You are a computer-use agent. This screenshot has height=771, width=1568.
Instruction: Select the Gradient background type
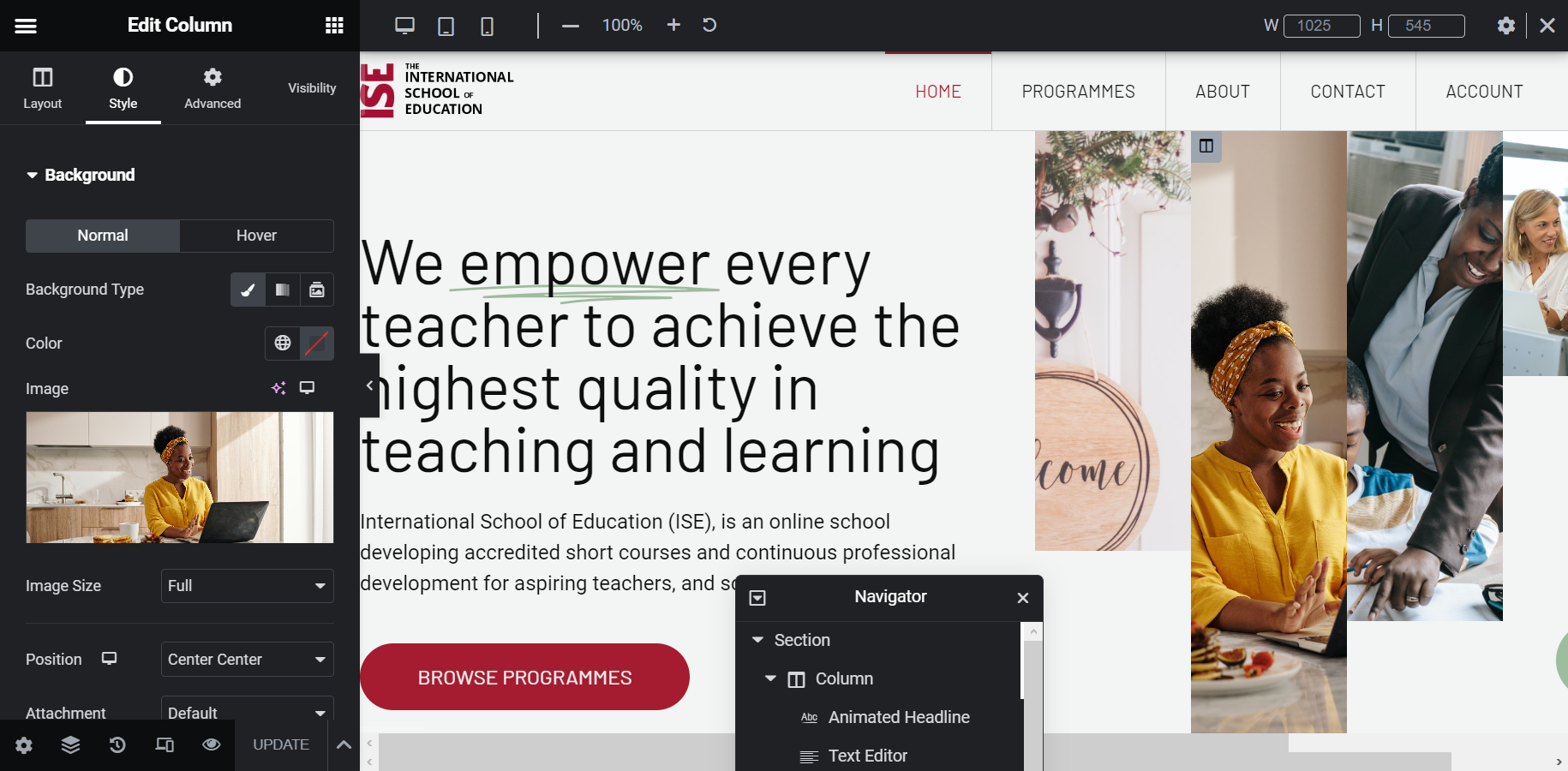[282, 290]
